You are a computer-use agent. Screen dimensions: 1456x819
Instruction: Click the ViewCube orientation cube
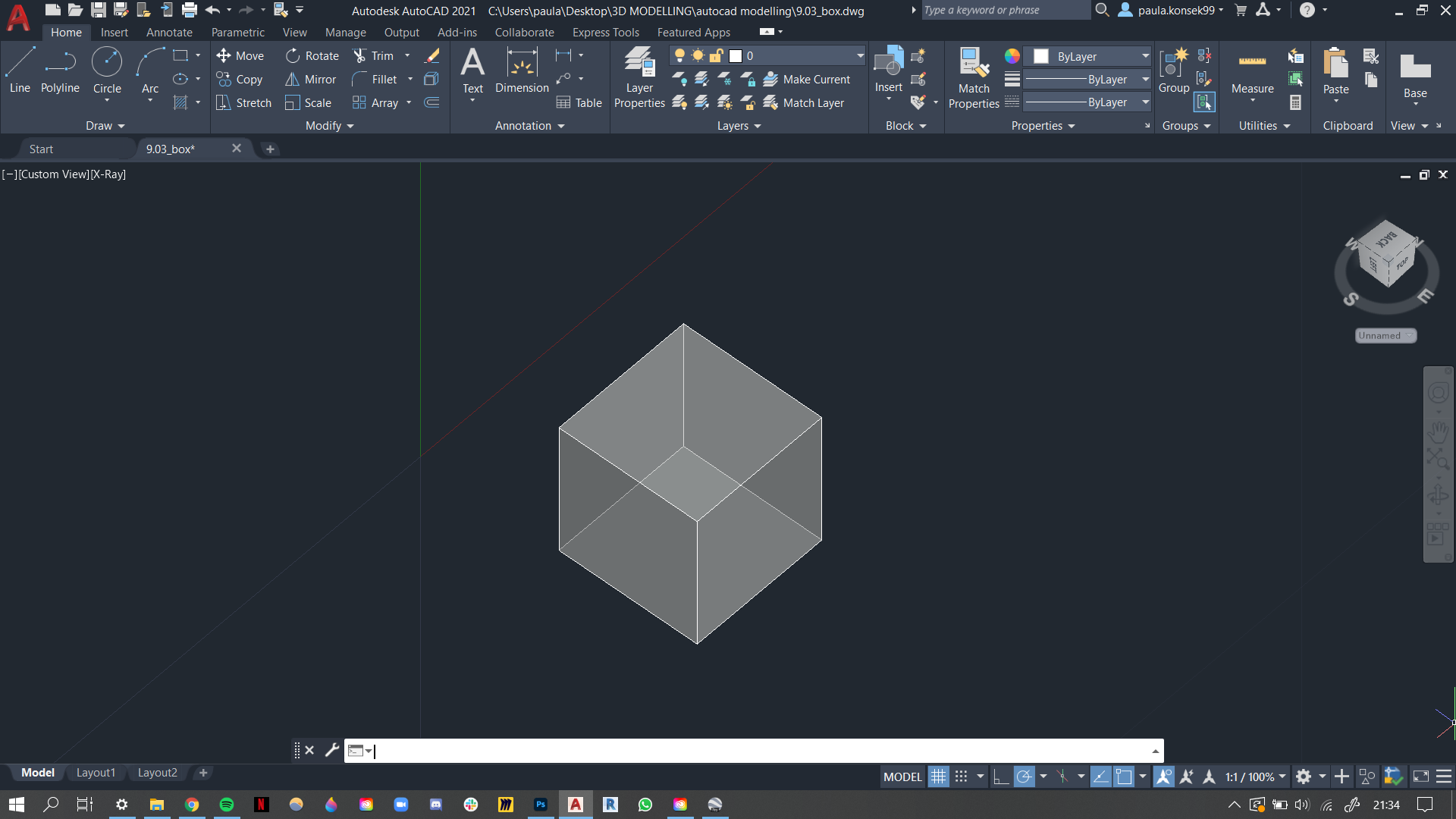point(1387,255)
